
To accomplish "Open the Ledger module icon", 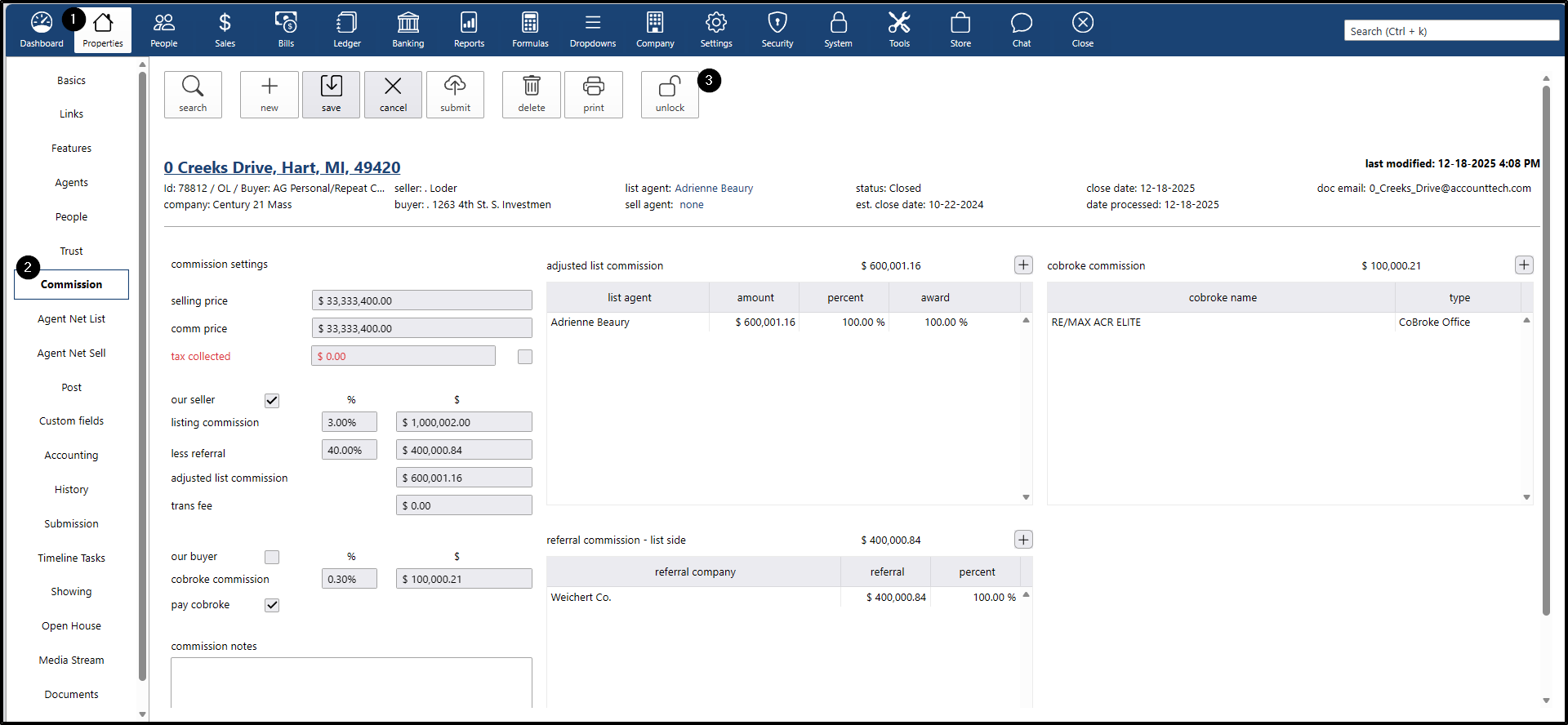I will (346, 29).
